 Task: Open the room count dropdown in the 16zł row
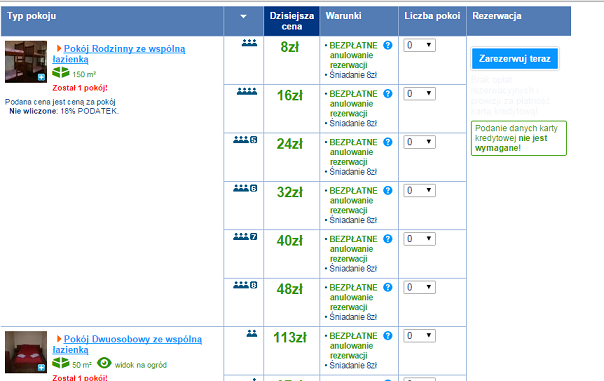419,94
